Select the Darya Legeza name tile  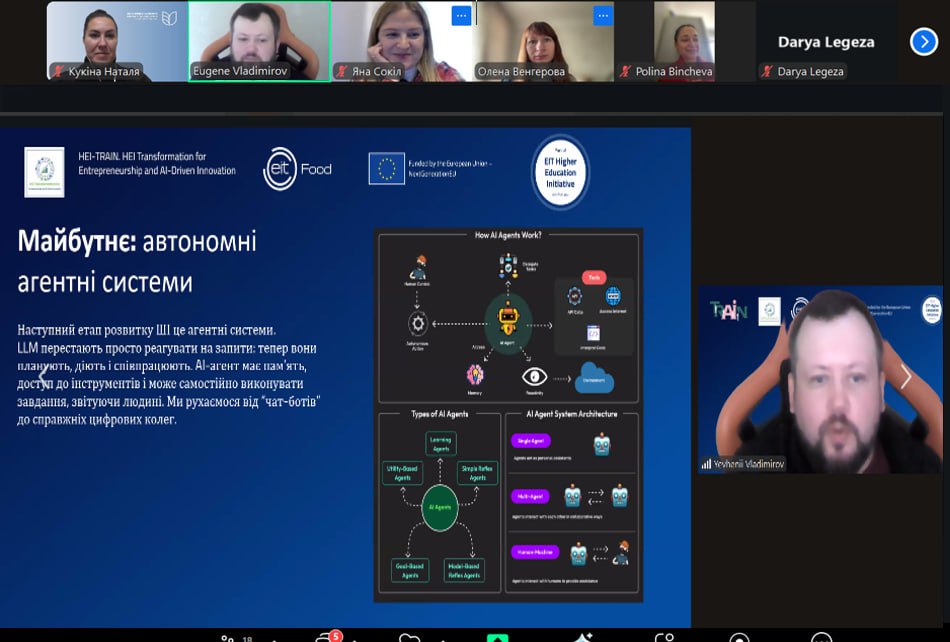click(826, 41)
